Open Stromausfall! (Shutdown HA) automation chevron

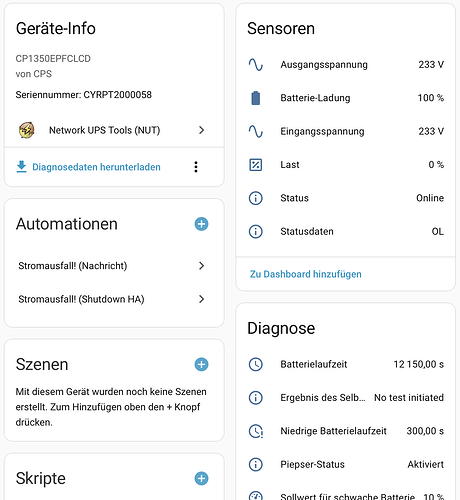[201, 299]
